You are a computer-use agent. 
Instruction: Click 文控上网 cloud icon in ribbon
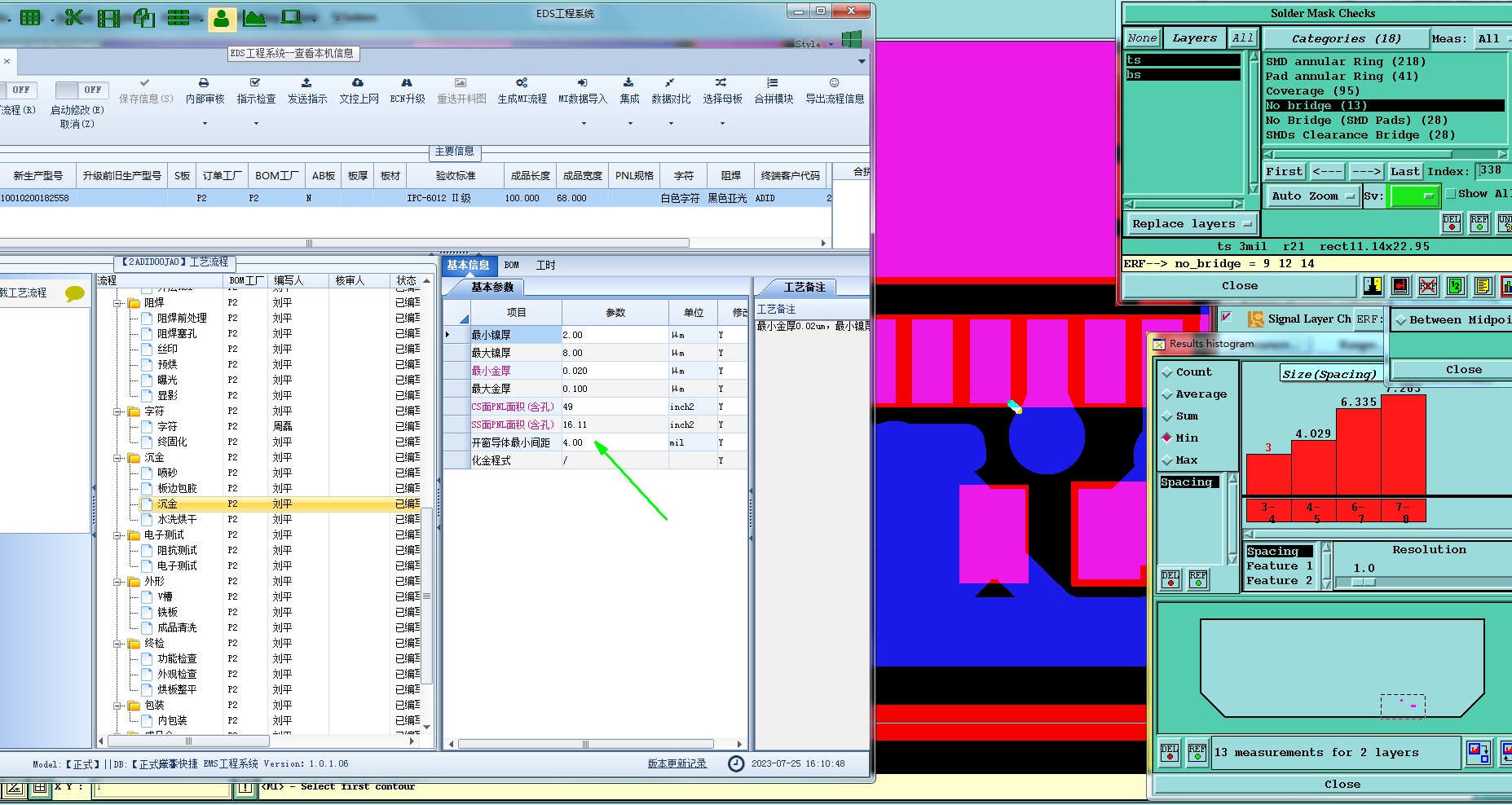(358, 83)
